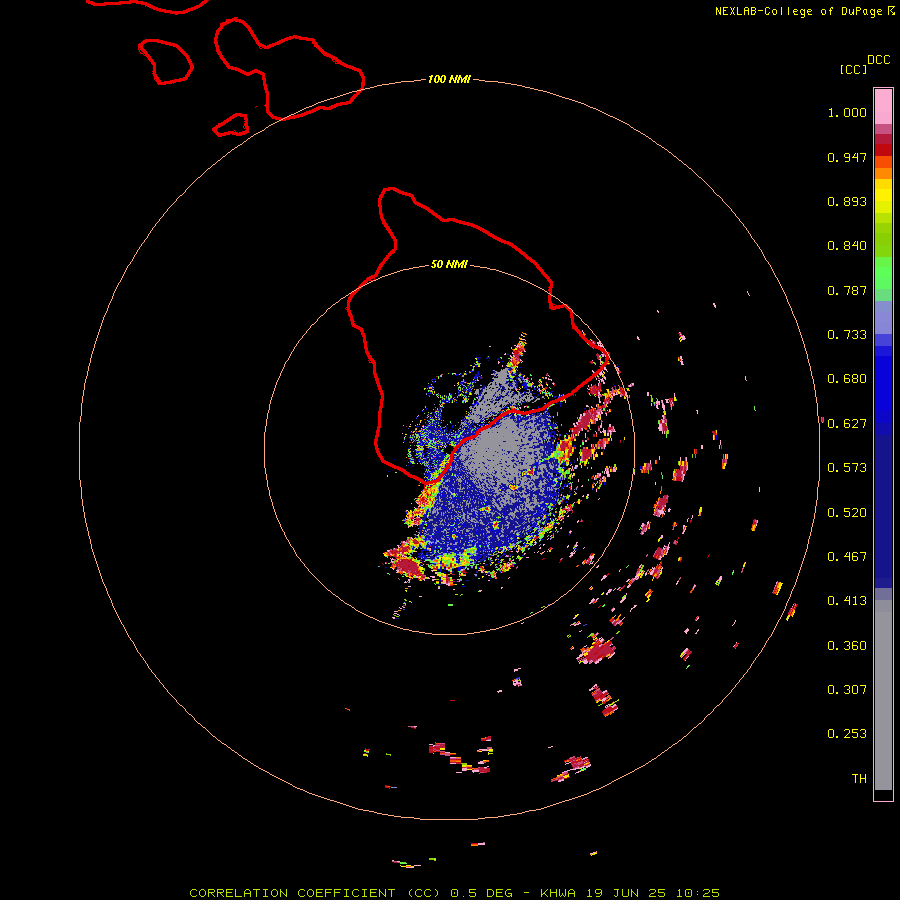This screenshot has width=900, height=900.
Task: Pick the light pink segment atop the color scale
Action: point(883,107)
